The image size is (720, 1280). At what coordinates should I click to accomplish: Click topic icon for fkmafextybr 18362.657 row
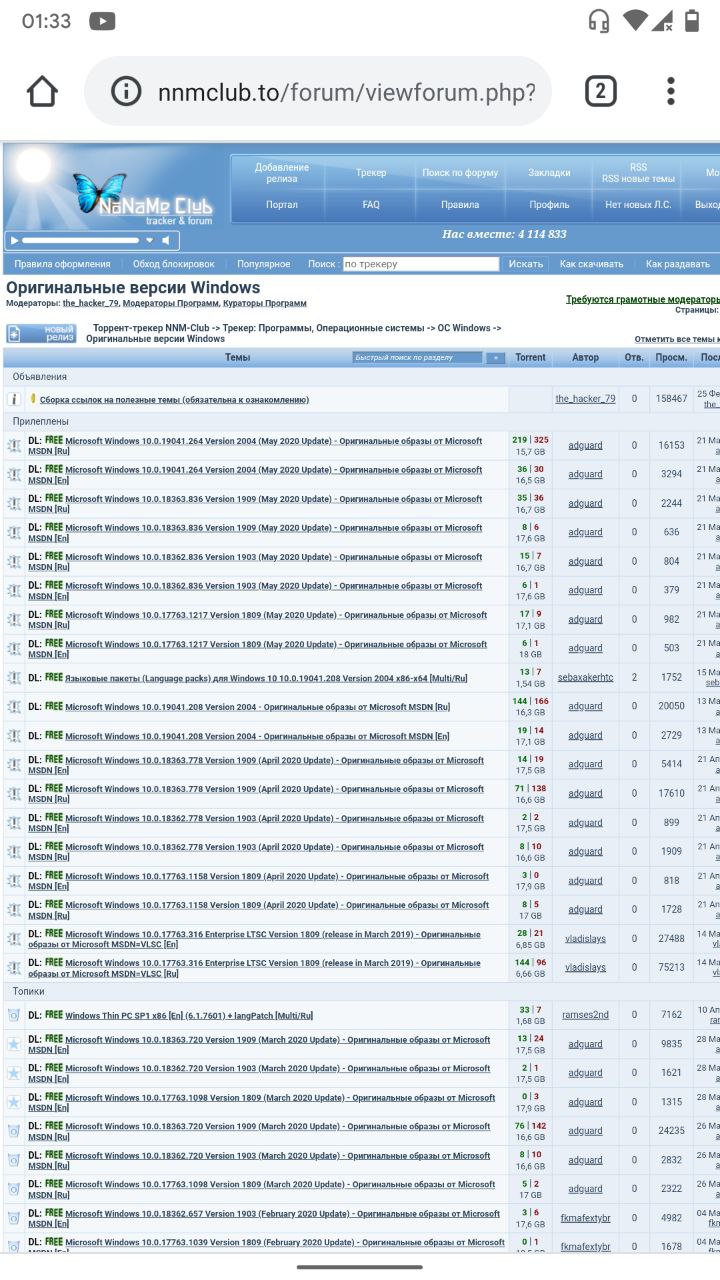[x=13, y=1218]
